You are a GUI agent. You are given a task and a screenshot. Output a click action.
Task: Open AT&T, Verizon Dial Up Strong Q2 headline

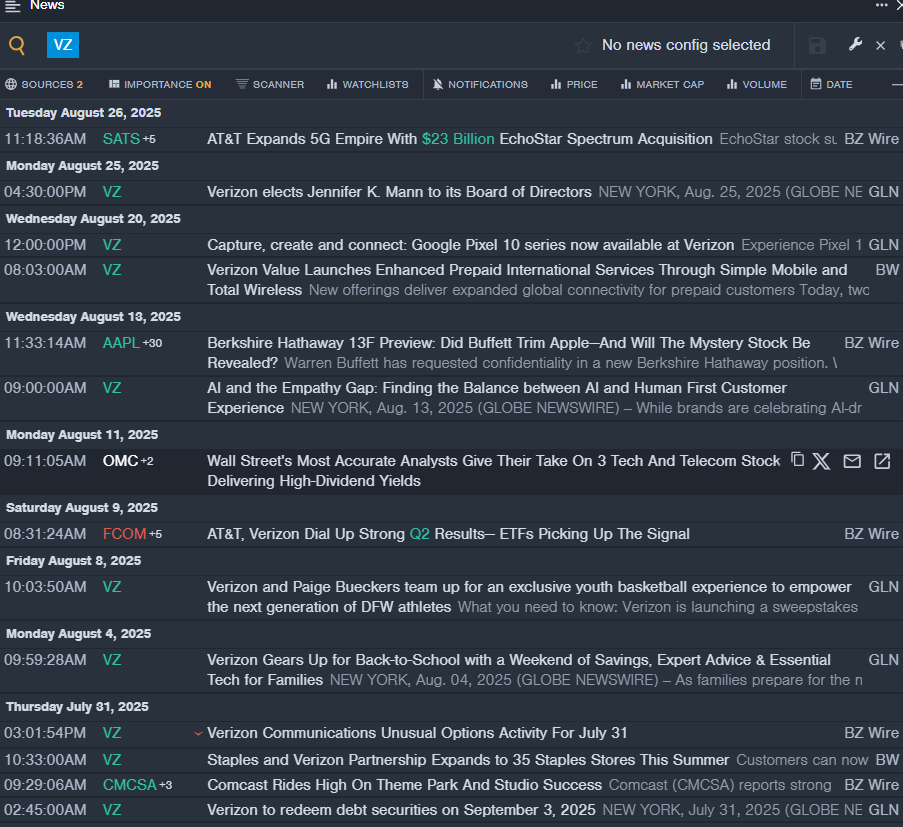click(448, 534)
